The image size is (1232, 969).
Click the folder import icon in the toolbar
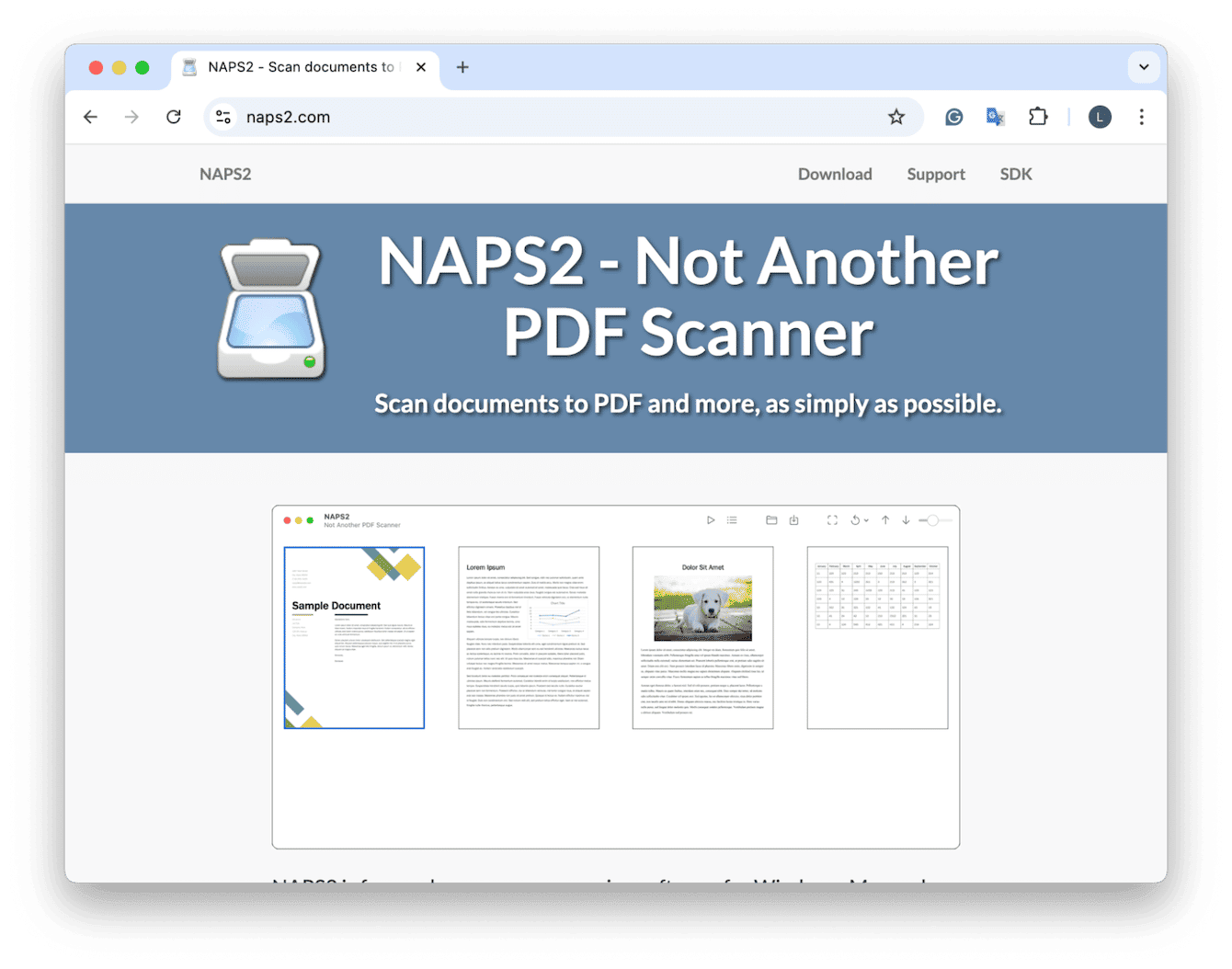773,519
